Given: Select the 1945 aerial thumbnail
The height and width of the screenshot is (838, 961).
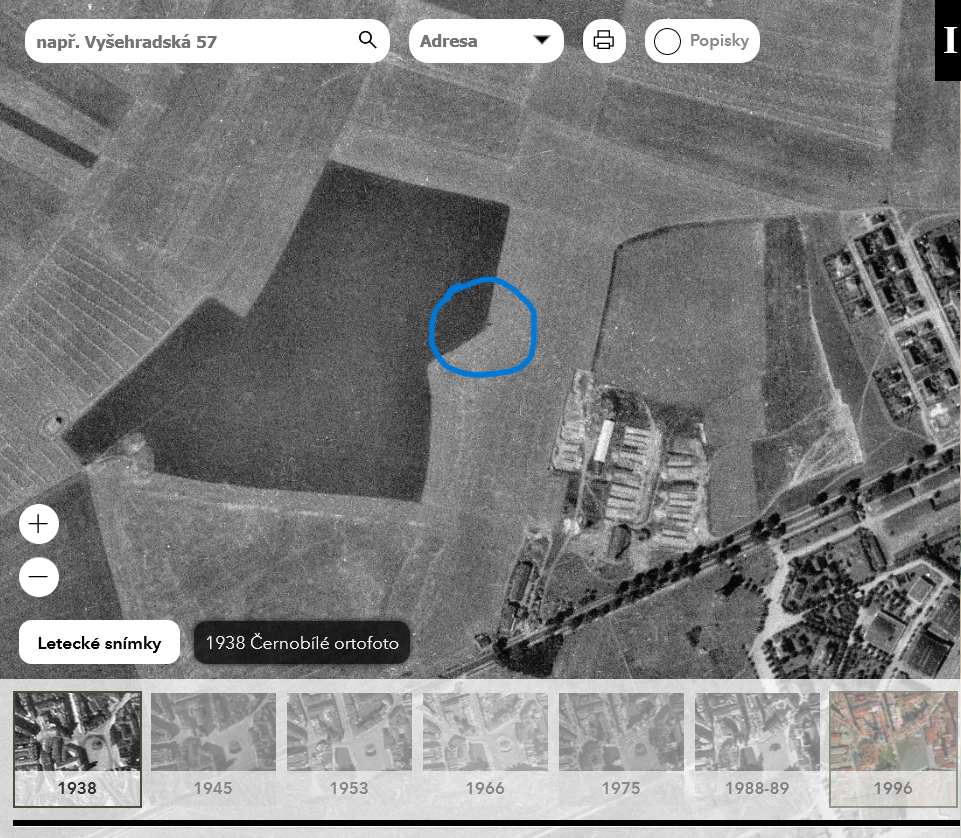Looking at the screenshot, I should [x=213, y=748].
